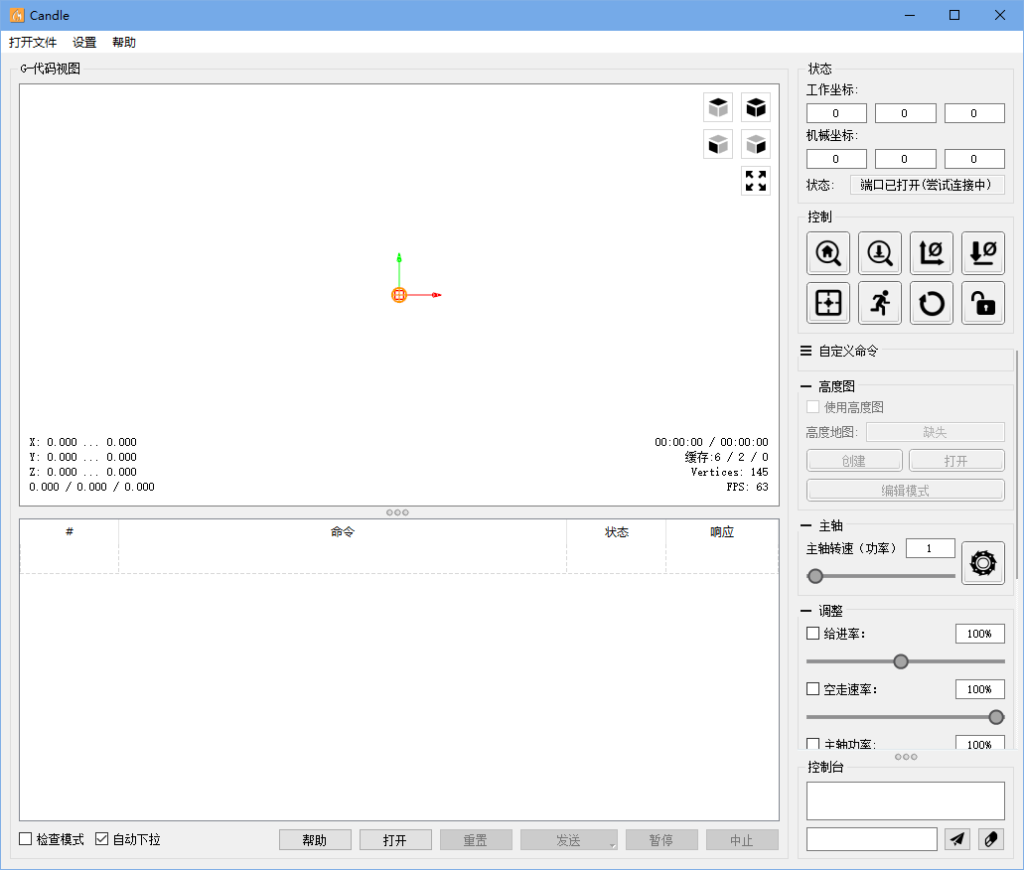The image size is (1024, 870).
Task: Collapse the 高度图 section
Action: click(x=805, y=386)
